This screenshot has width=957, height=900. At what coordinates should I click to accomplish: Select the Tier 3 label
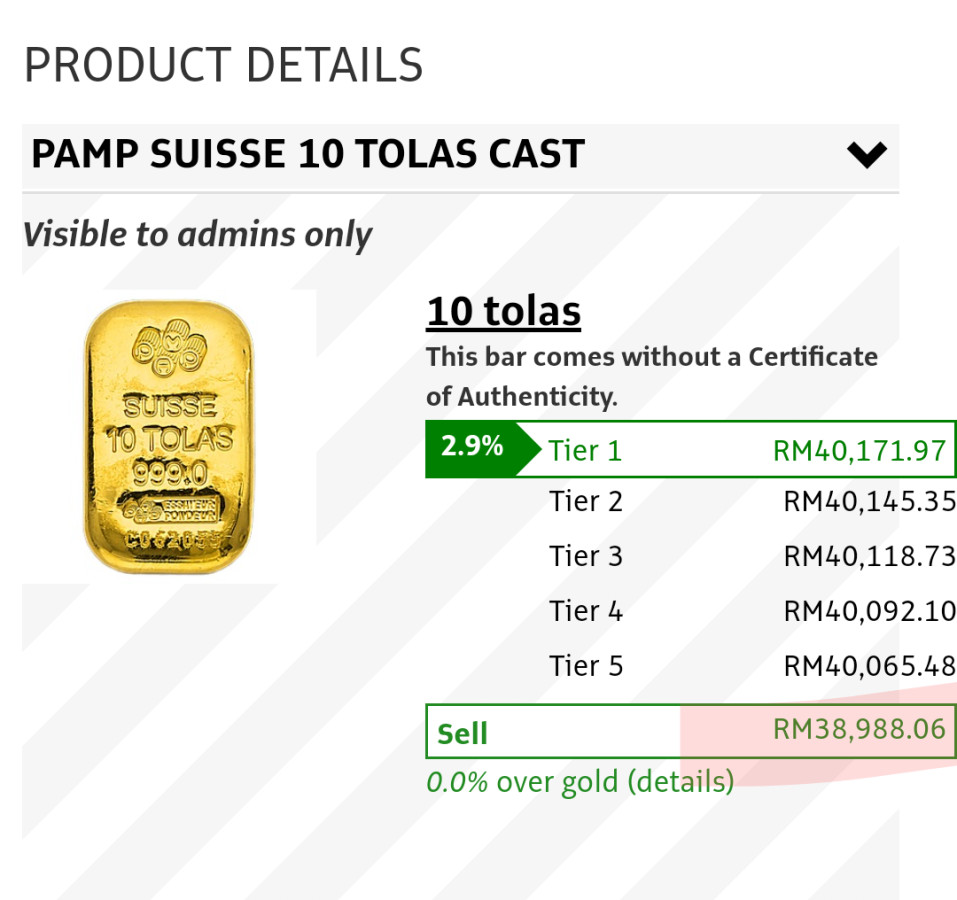coord(585,555)
